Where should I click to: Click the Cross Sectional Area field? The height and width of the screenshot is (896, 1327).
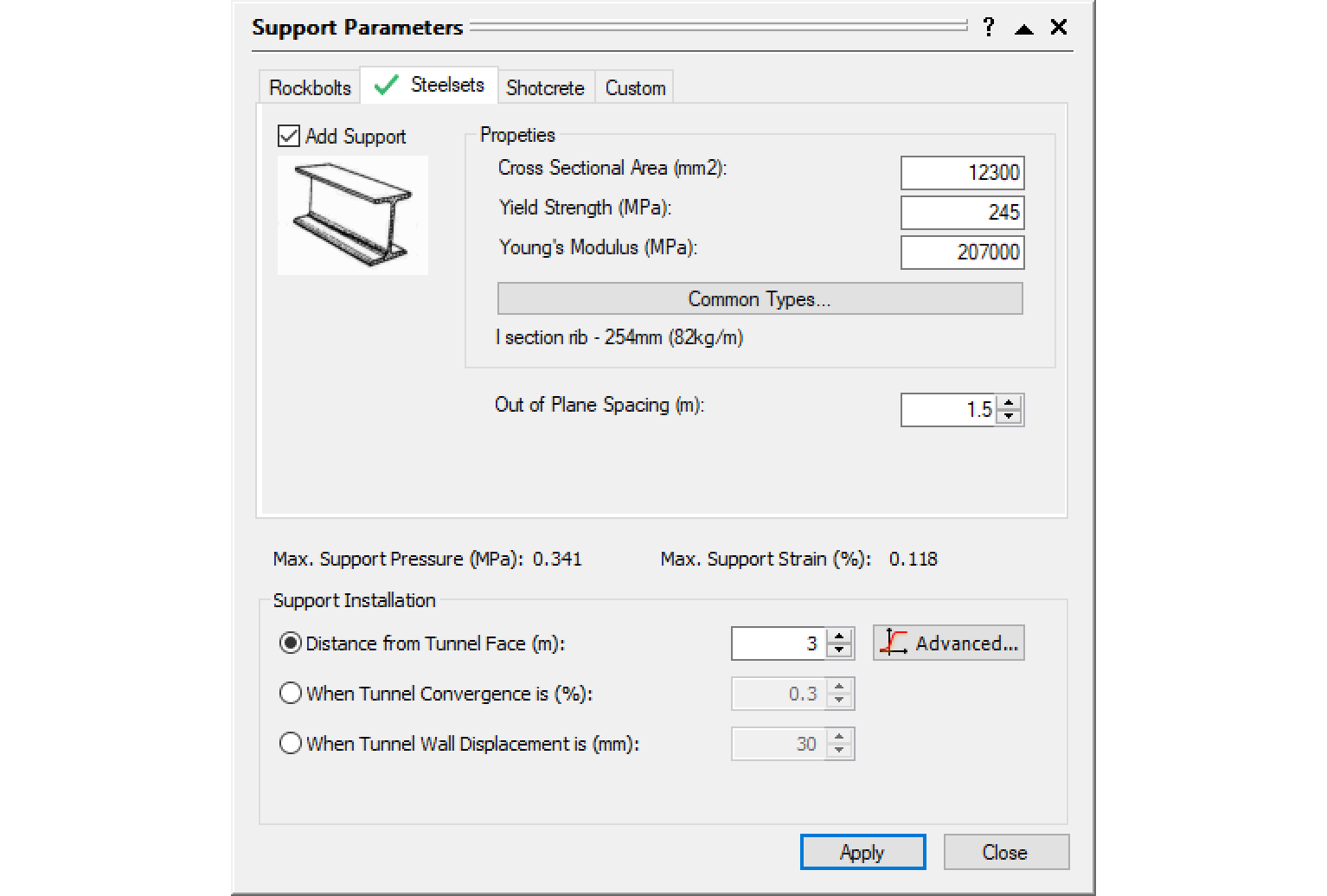[962, 173]
